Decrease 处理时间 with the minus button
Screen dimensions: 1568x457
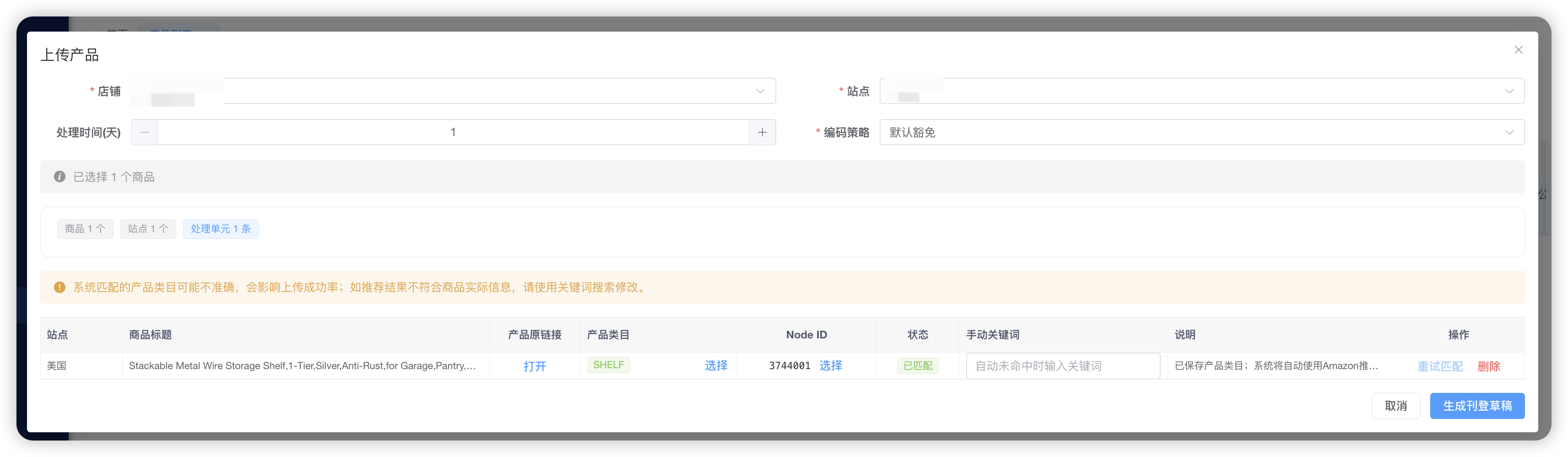[x=144, y=132]
